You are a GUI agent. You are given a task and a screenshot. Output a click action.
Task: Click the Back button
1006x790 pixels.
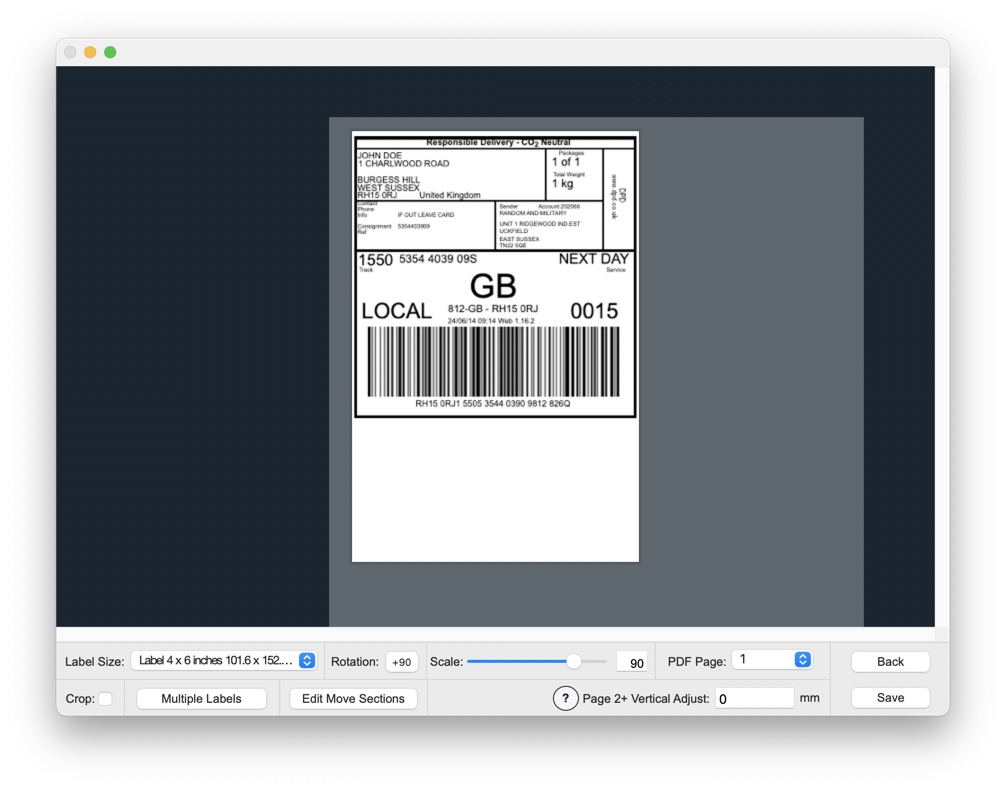tap(890, 662)
